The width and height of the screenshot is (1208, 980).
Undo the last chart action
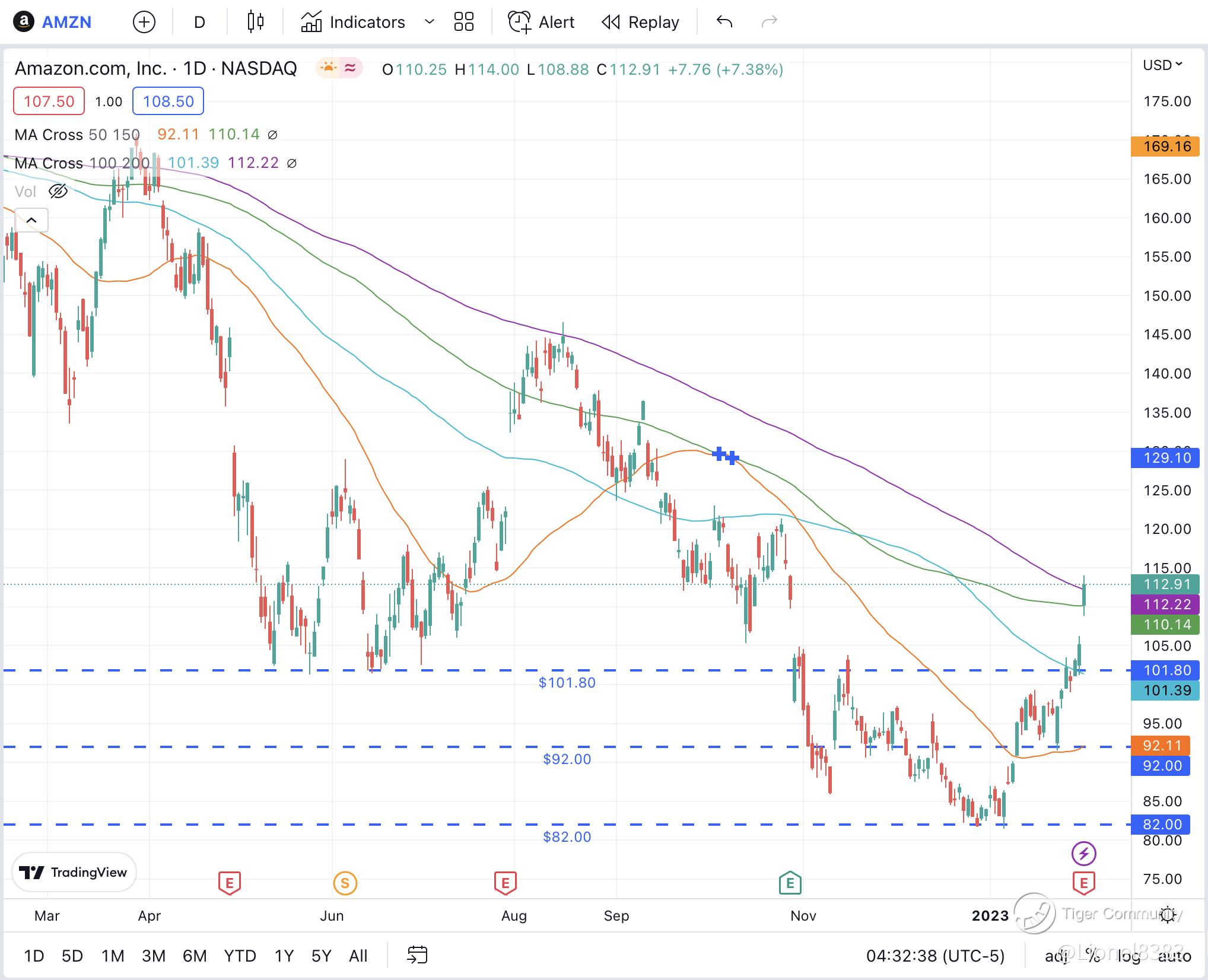tap(724, 22)
